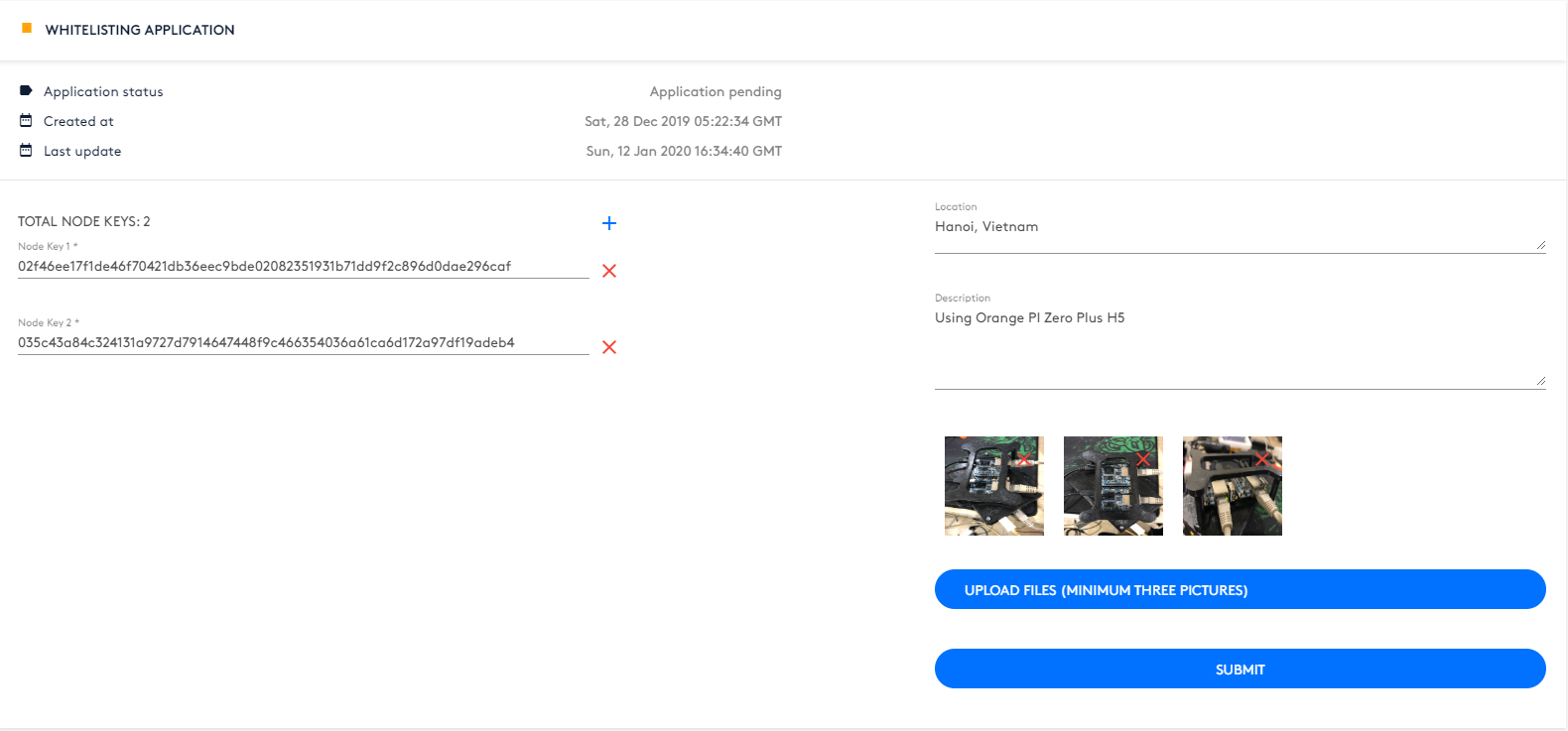Focus the Node Key 2 input field
This screenshot has width=1568, height=731.
point(304,342)
